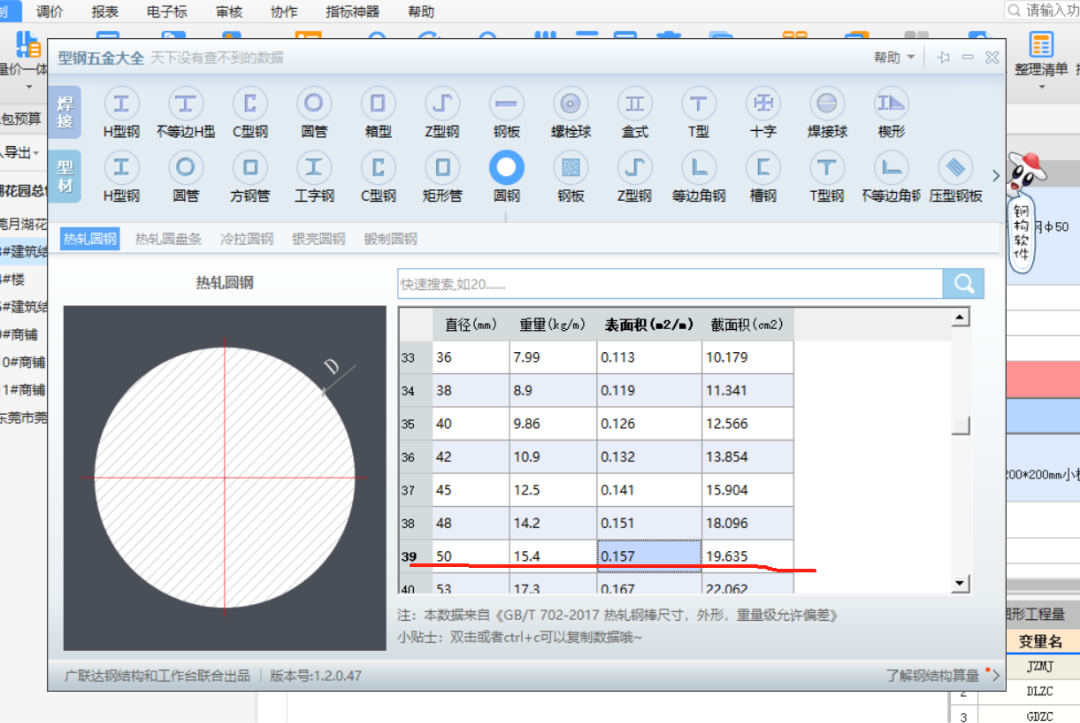Select the 楔形 section icon
Image resolution: width=1080 pixels, height=723 pixels.
(891, 104)
